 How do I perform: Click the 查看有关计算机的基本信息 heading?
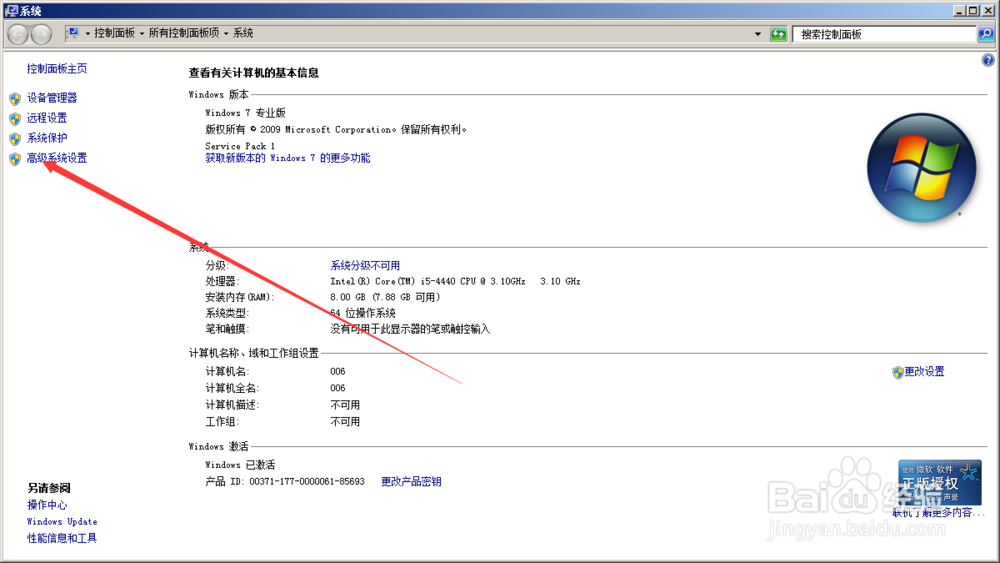click(x=254, y=73)
